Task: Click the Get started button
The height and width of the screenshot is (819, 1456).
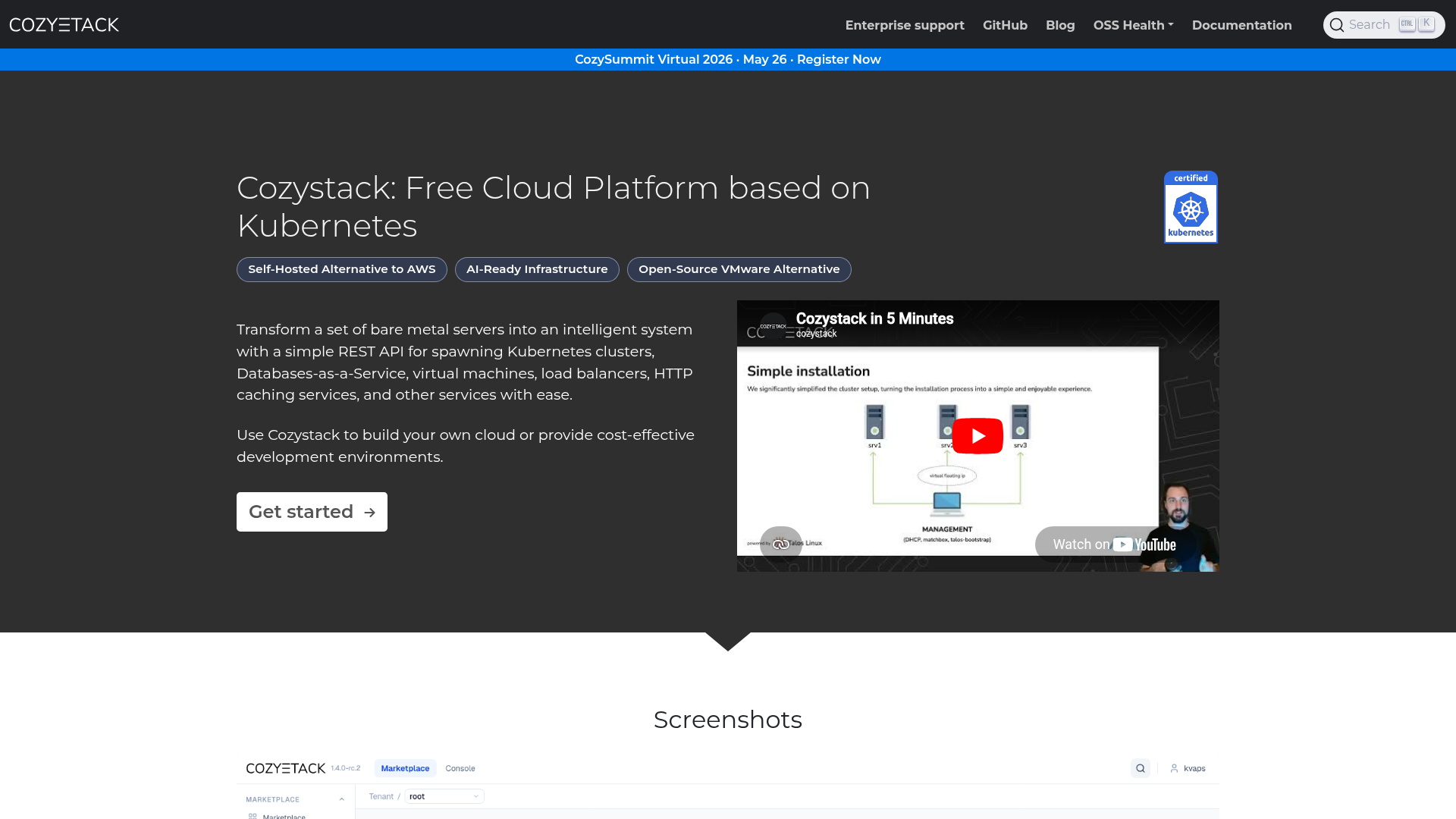Action: 312,512
